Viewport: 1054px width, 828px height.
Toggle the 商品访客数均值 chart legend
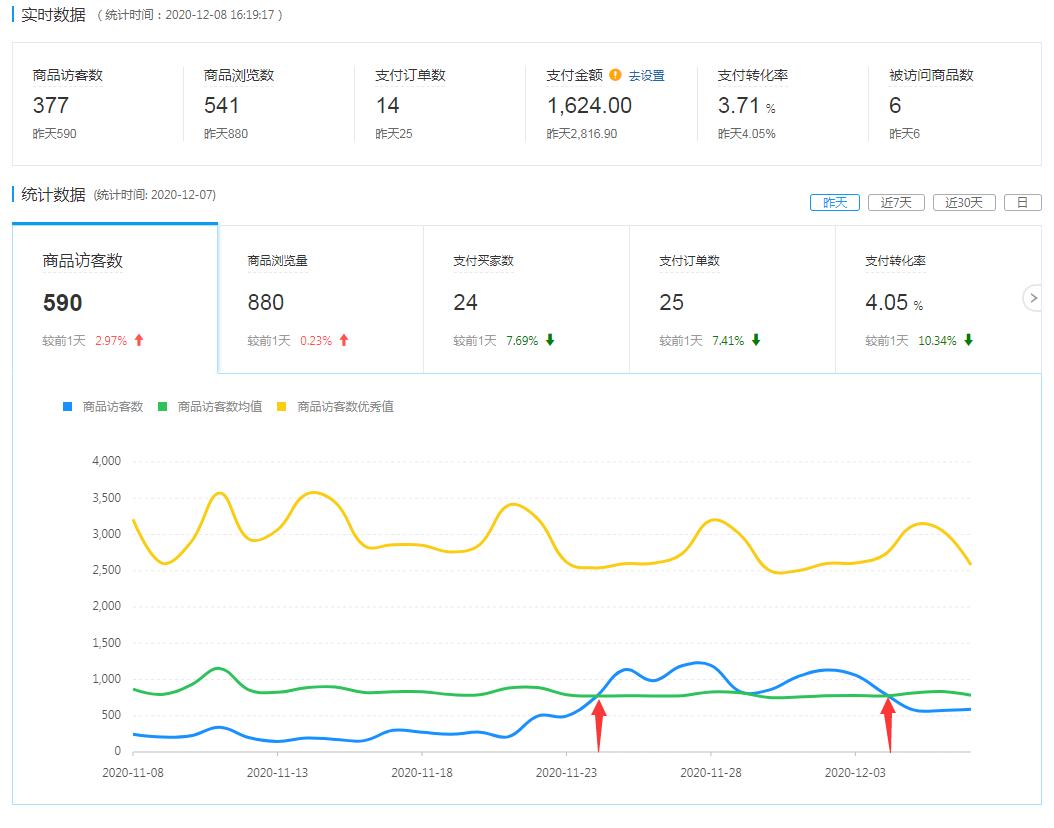coord(215,408)
